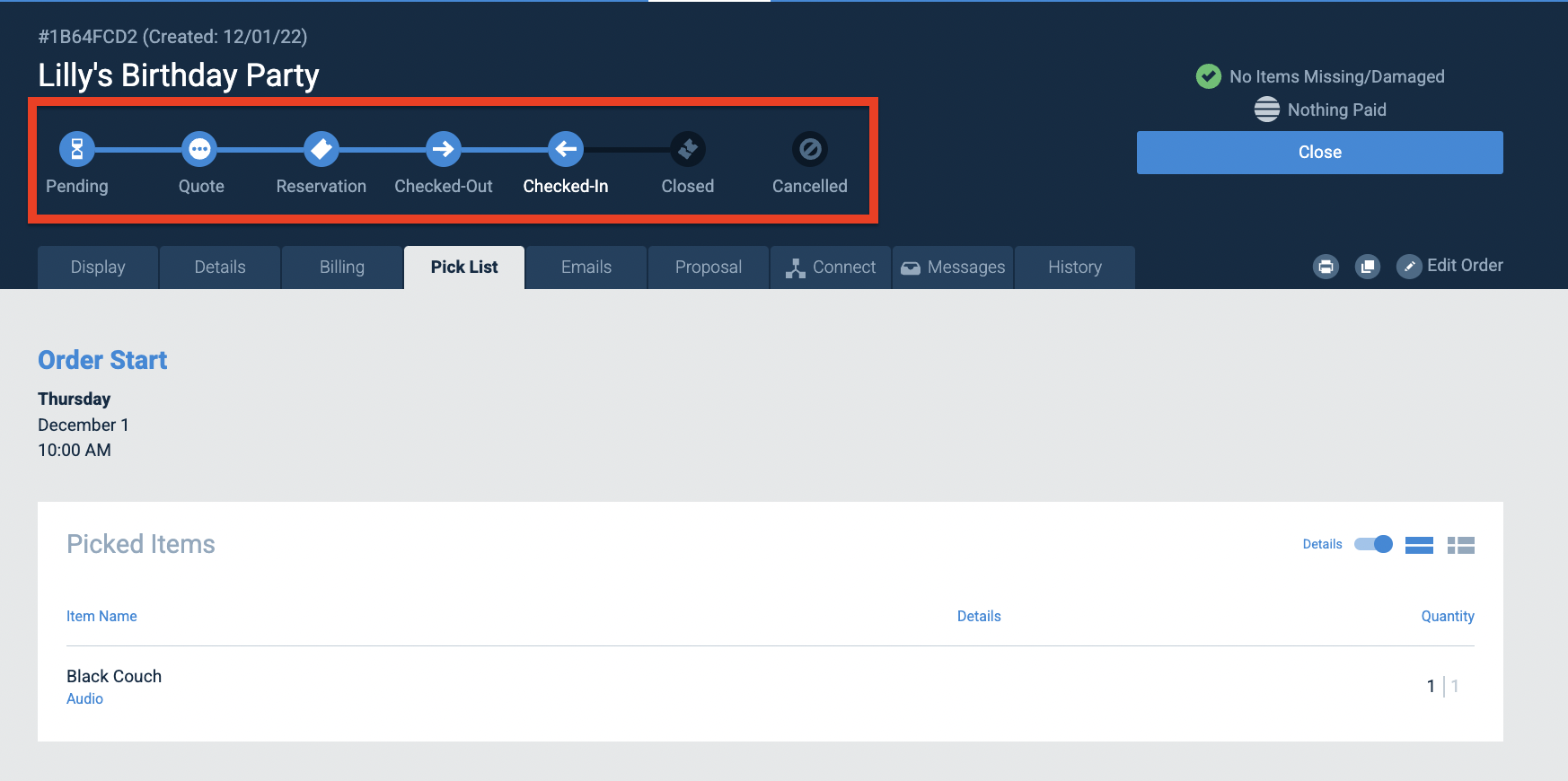Select the Quote status icon

pos(199,149)
